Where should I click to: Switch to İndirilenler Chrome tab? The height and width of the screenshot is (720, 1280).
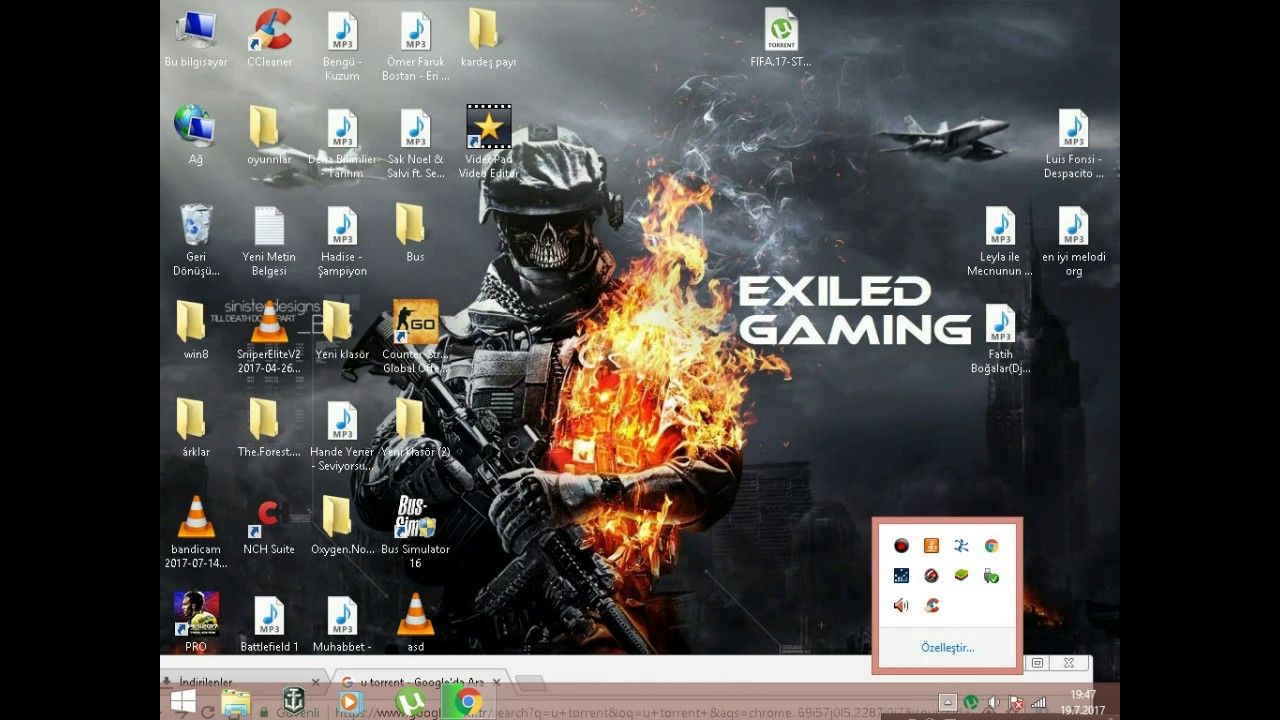coord(241,682)
